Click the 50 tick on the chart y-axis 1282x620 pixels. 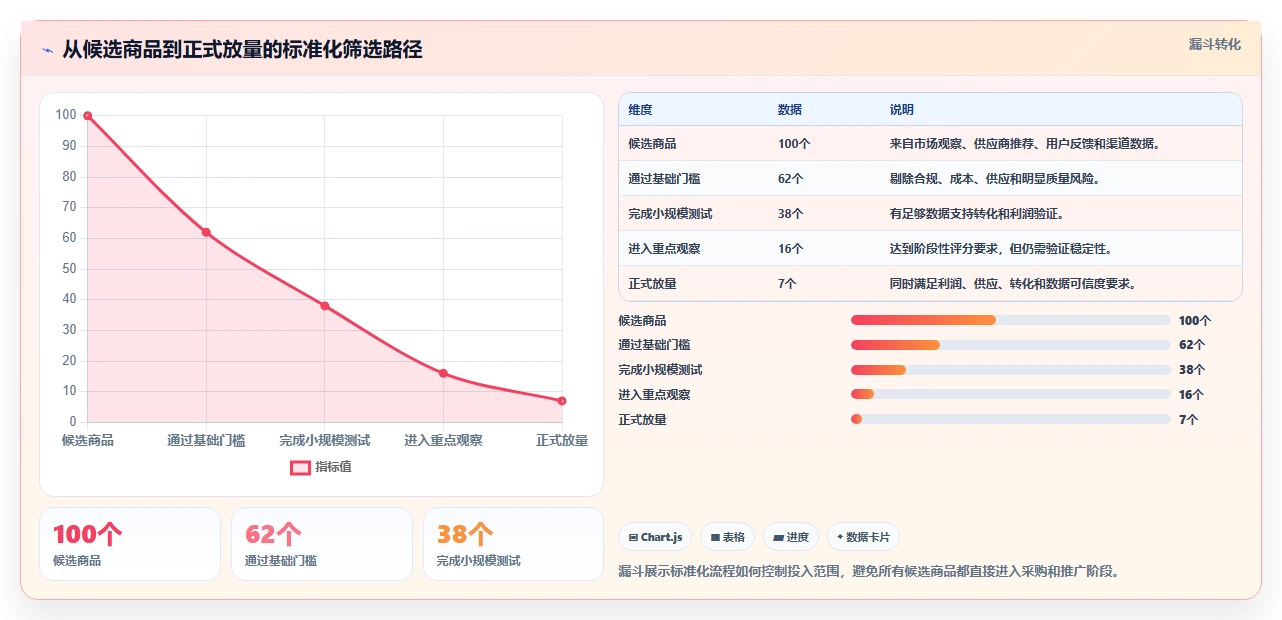(x=69, y=269)
